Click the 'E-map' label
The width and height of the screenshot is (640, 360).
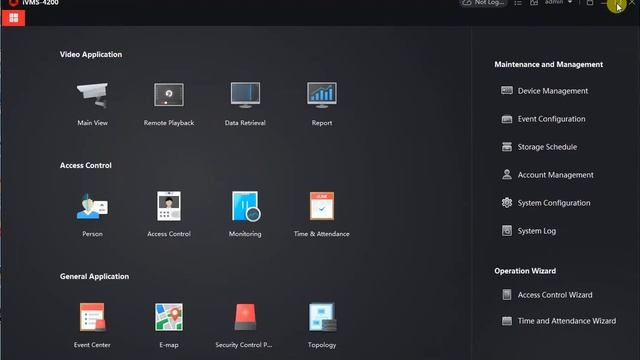tap(169, 345)
